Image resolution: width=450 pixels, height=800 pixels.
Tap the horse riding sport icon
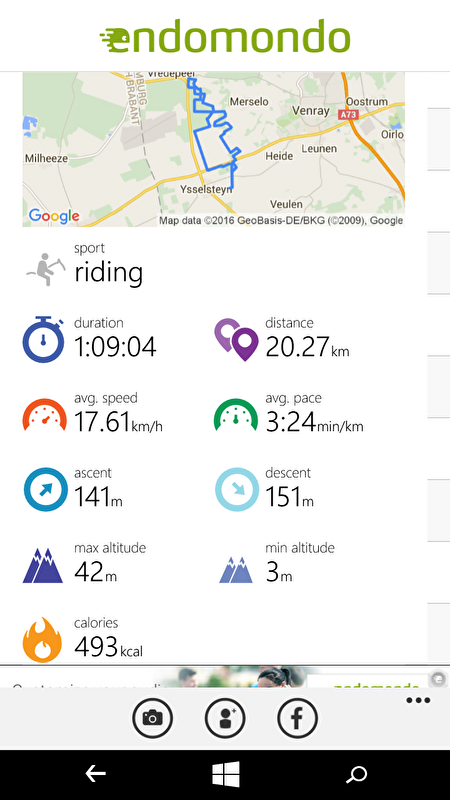click(x=46, y=268)
